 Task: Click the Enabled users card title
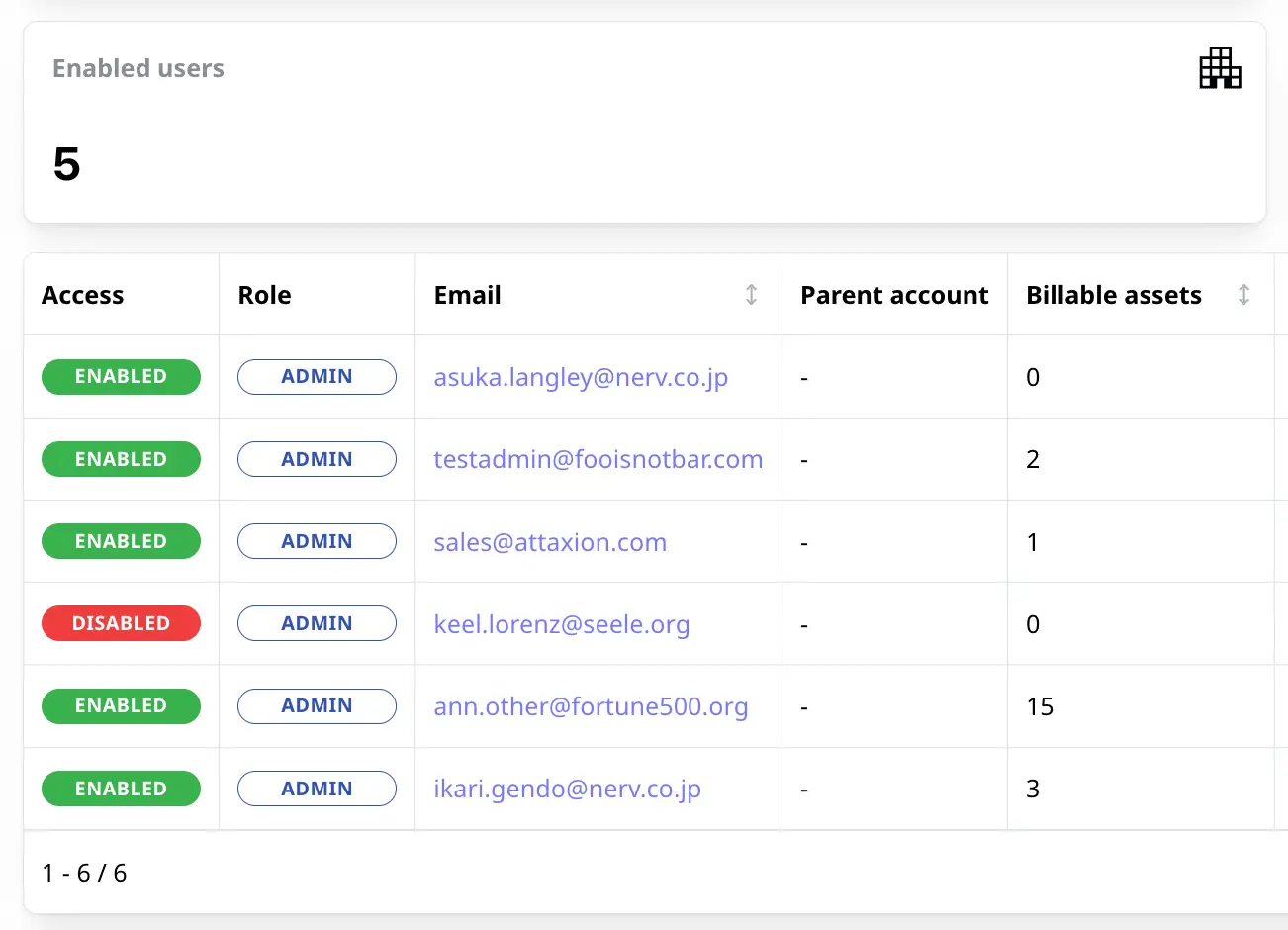pos(138,68)
